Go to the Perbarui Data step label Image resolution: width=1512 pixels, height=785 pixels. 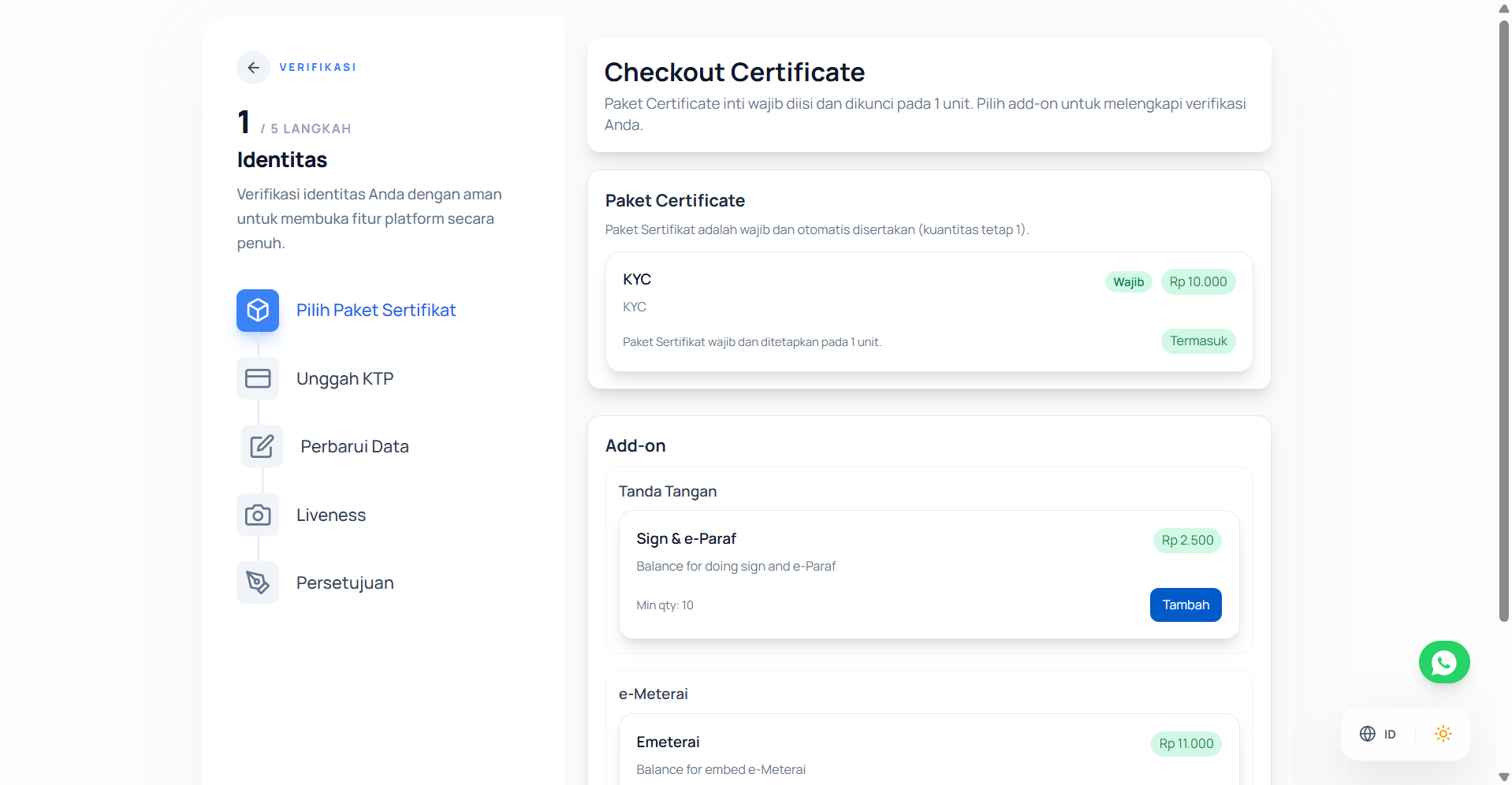tap(355, 447)
